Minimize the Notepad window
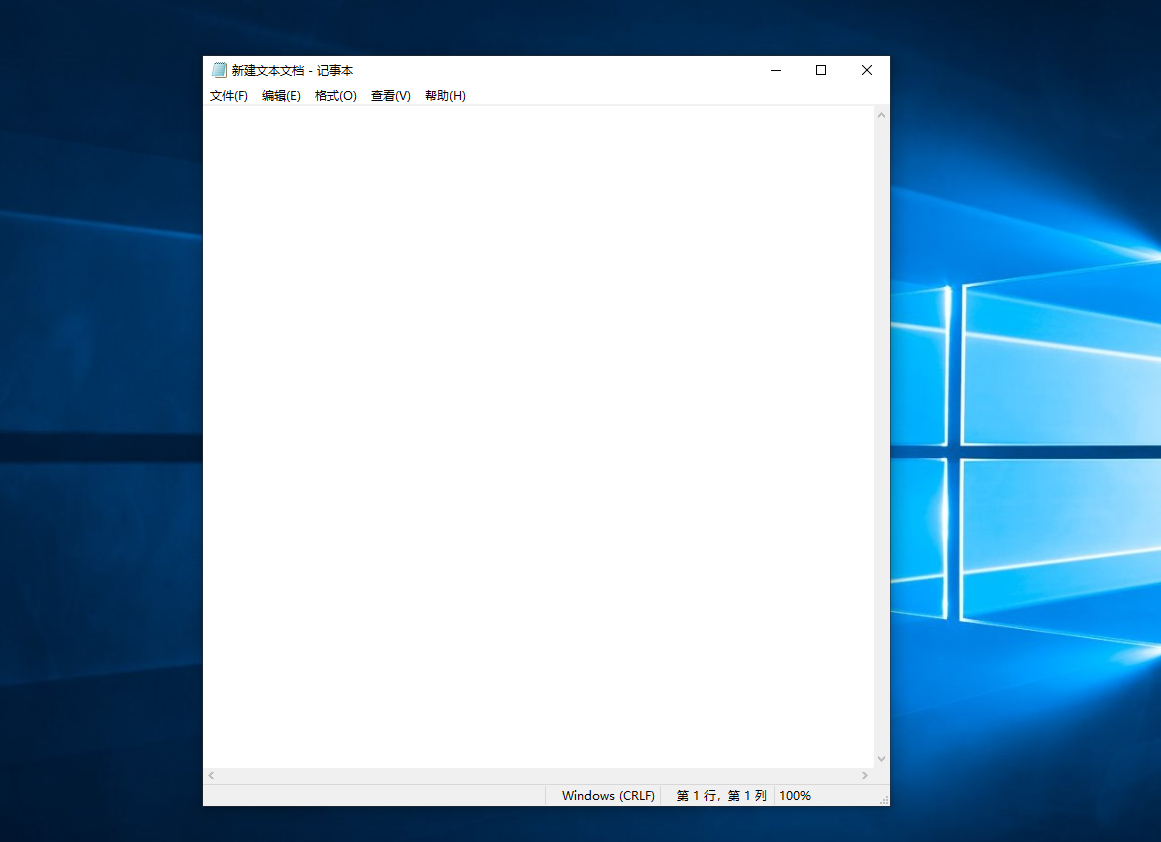1161x842 pixels. click(775, 70)
